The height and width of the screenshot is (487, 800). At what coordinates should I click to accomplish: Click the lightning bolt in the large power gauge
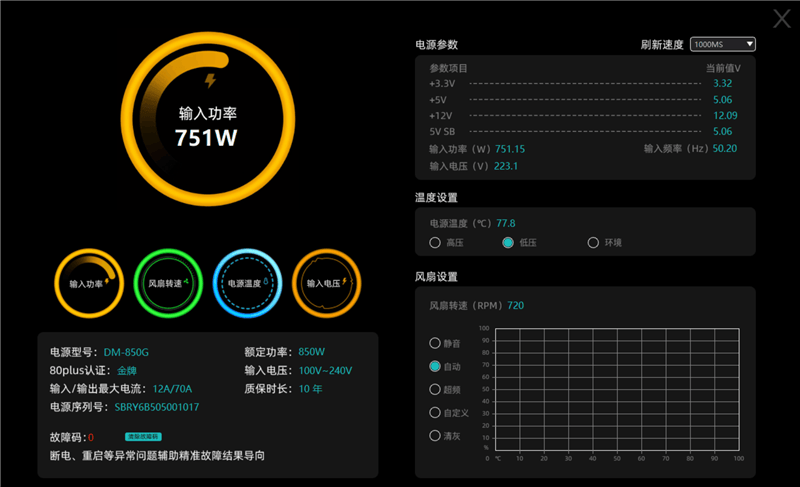[x=210, y=80]
